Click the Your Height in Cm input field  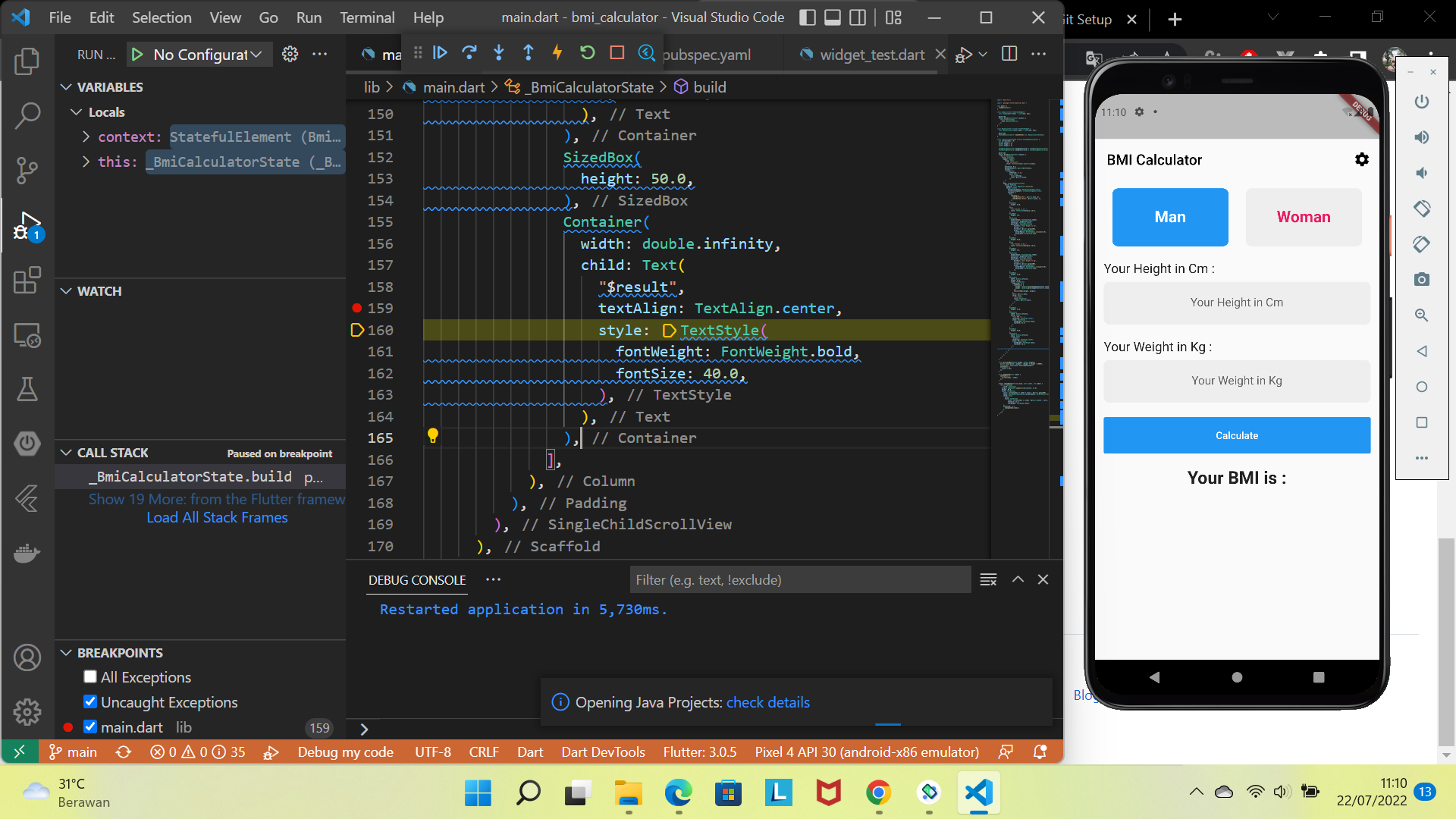coord(1236,303)
